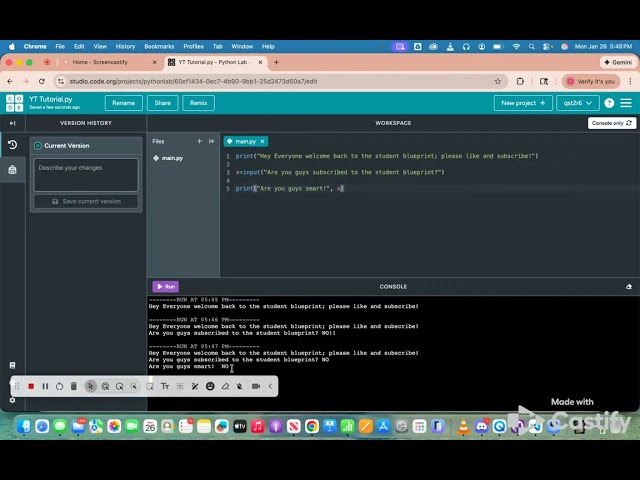Viewport: 640px width, 480px height.
Task: Clear the console output
Action: (x=629, y=287)
